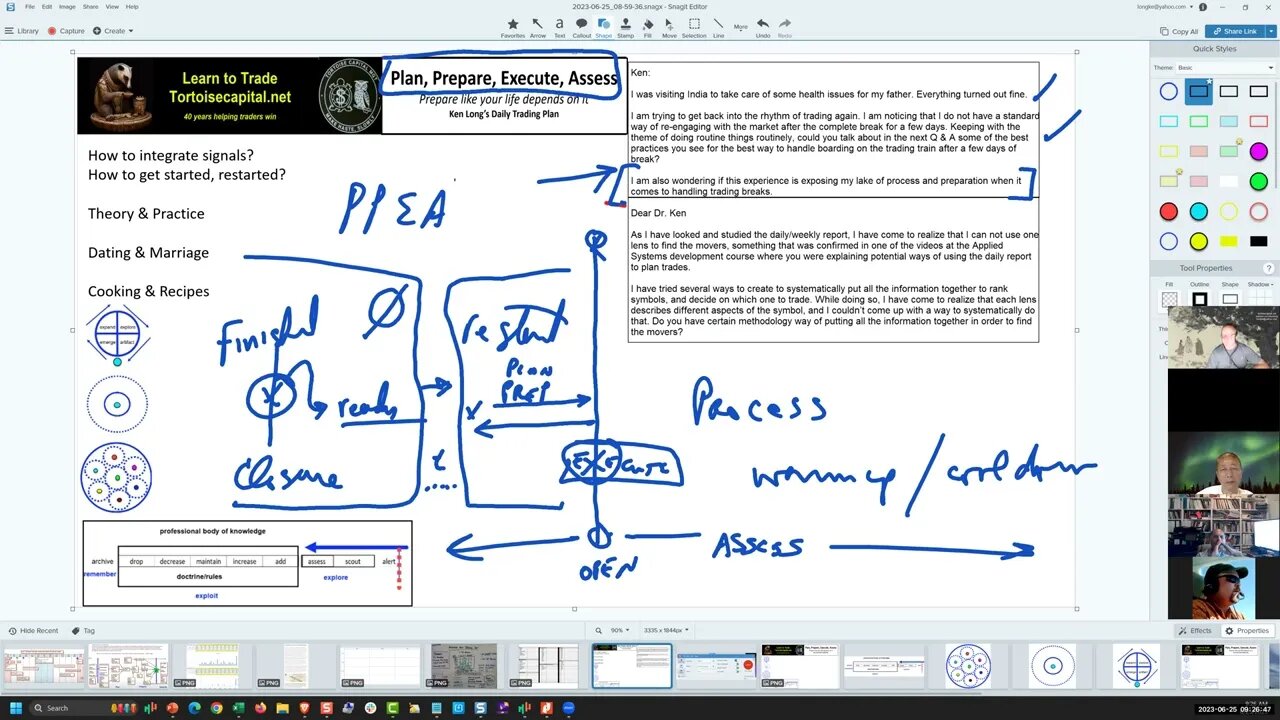Toggle the Properties panel
This screenshot has width=1280, height=720.
click(1248, 631)
